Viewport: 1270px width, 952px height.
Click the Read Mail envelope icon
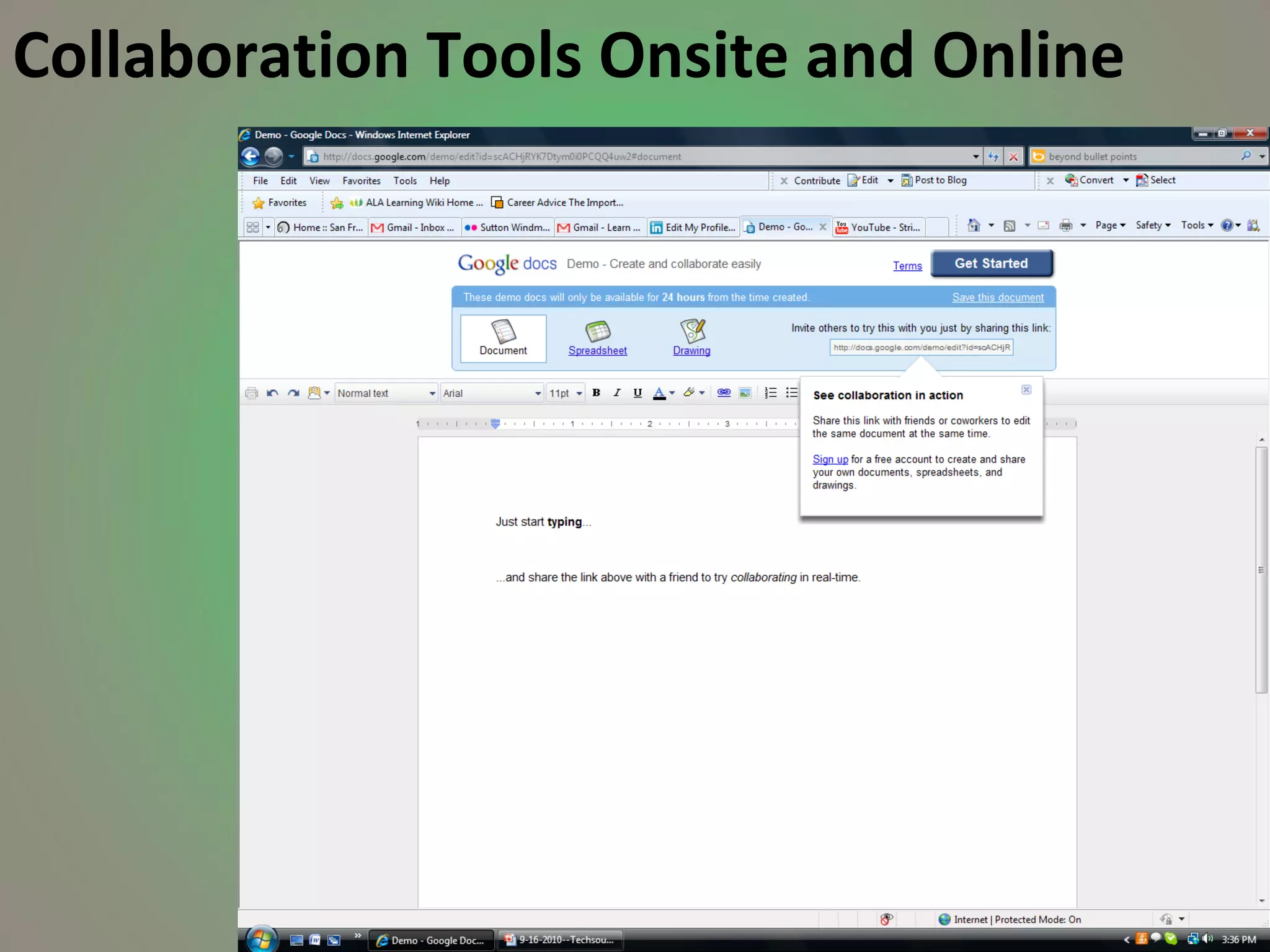point(1044,226)
